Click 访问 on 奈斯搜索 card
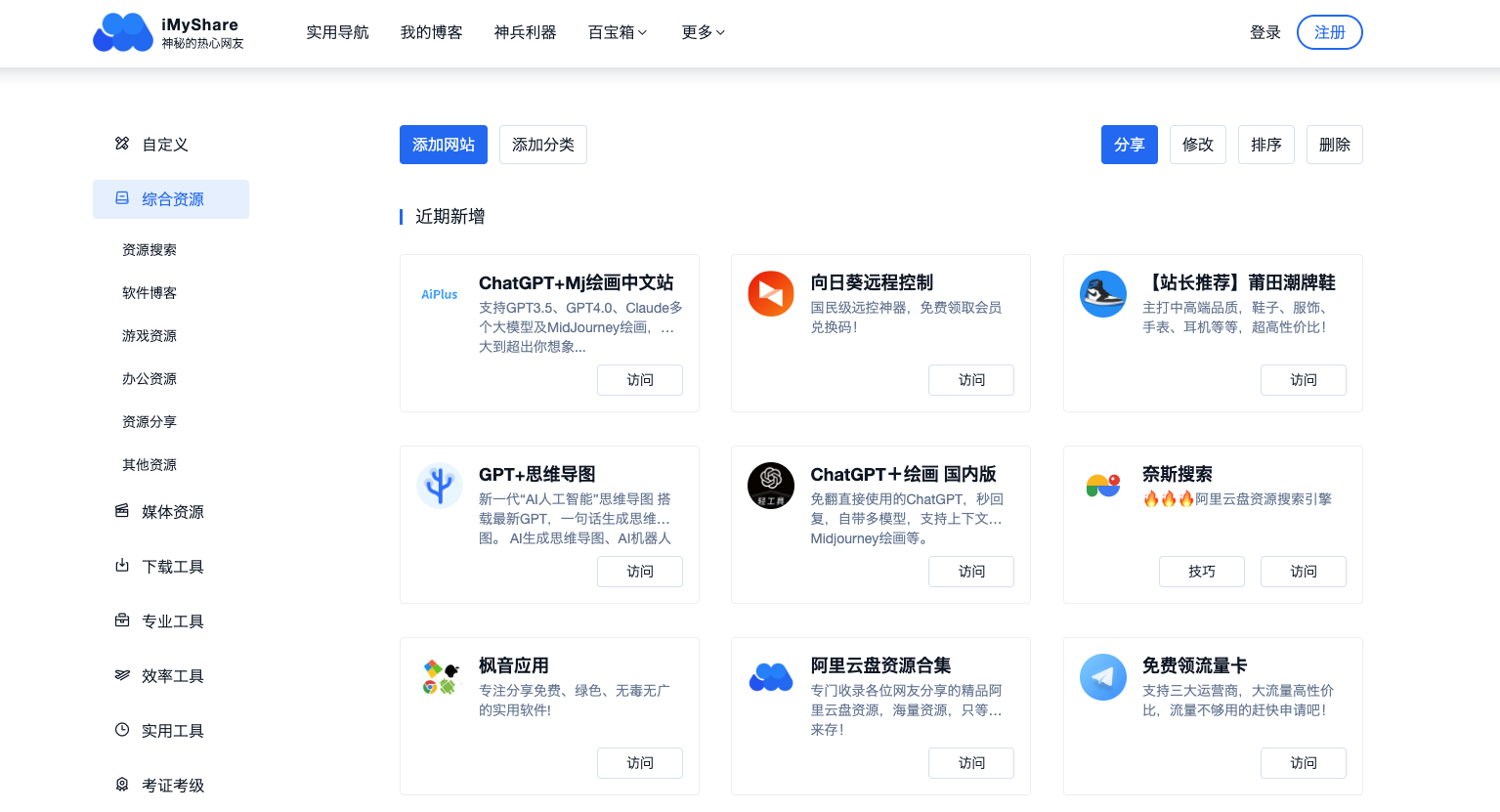 1304,572
